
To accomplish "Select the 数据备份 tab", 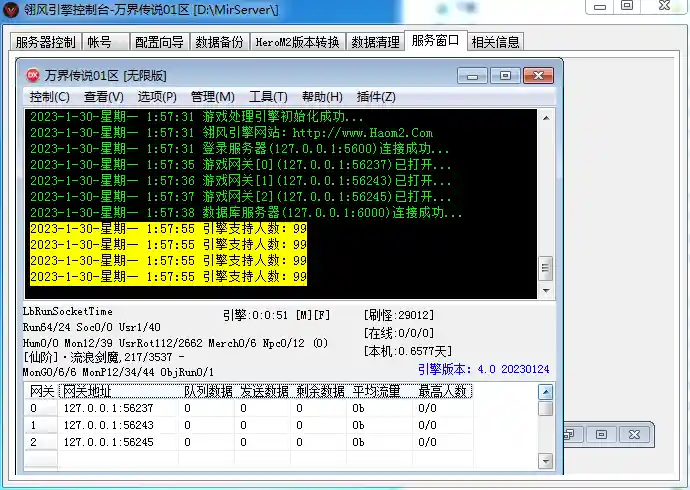I will (x=220, y=42).
